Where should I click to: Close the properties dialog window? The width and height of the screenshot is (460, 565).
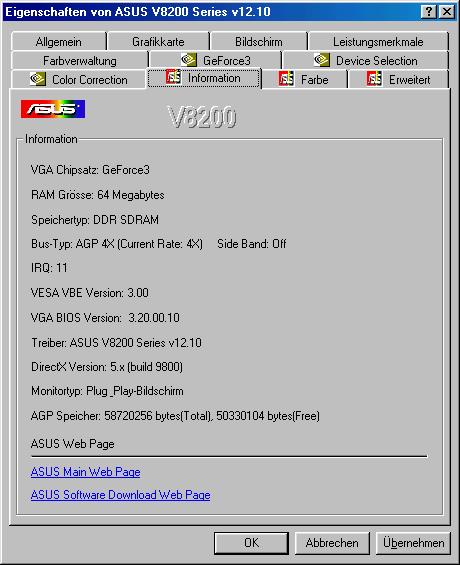click(447, 12)
